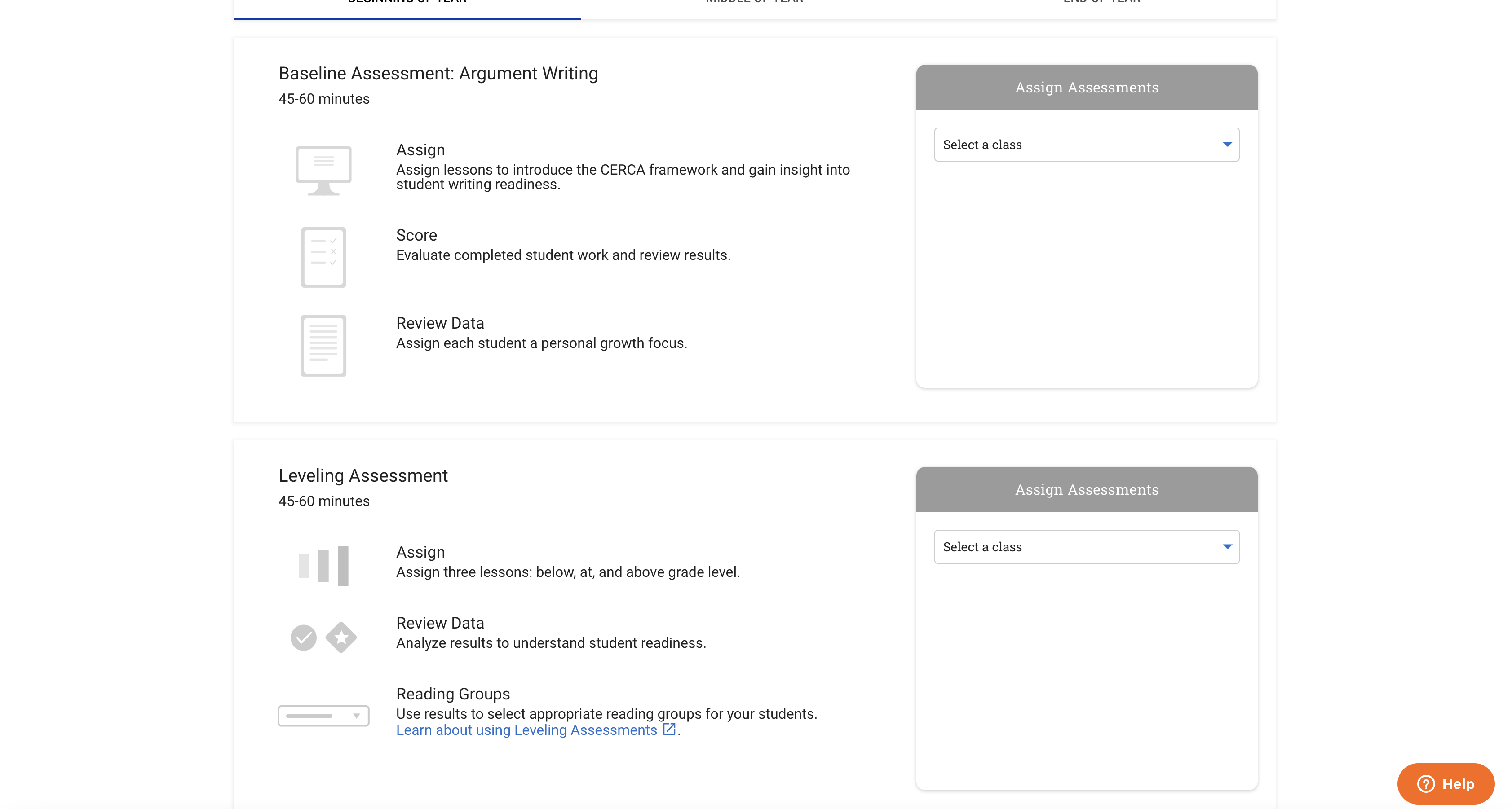1512x809 pixels.
Task: Click the Baseline Assessment: Argument Writing heading
Action: (x=438, y=73)
